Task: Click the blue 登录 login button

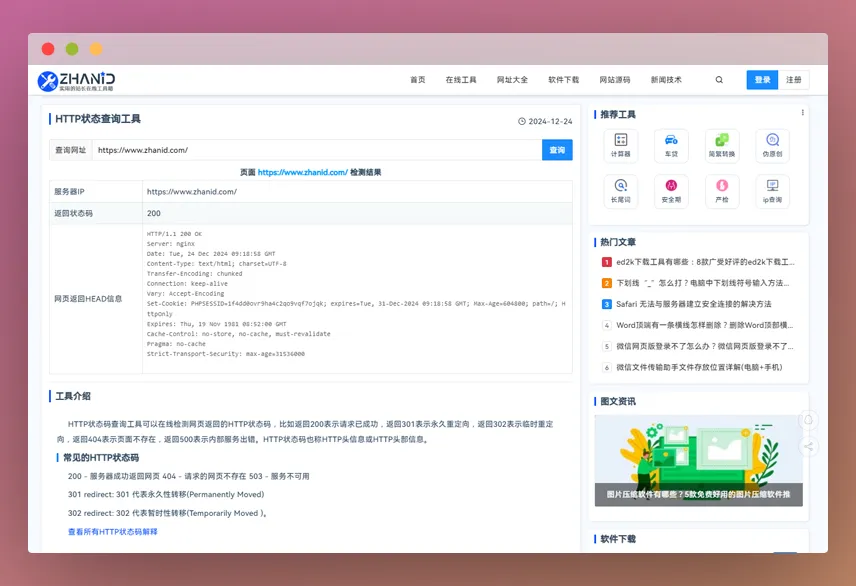Action: pyautogui.click(x=761, y=80)
